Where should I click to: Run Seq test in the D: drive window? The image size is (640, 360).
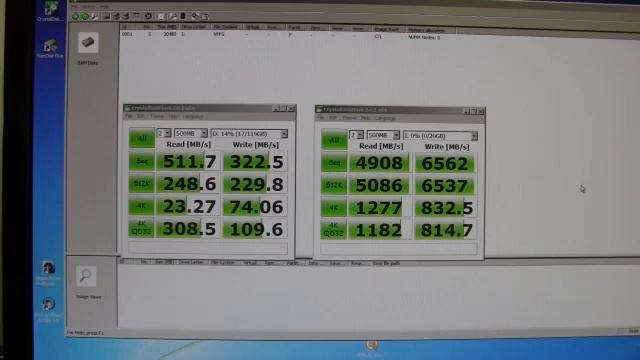141,161
